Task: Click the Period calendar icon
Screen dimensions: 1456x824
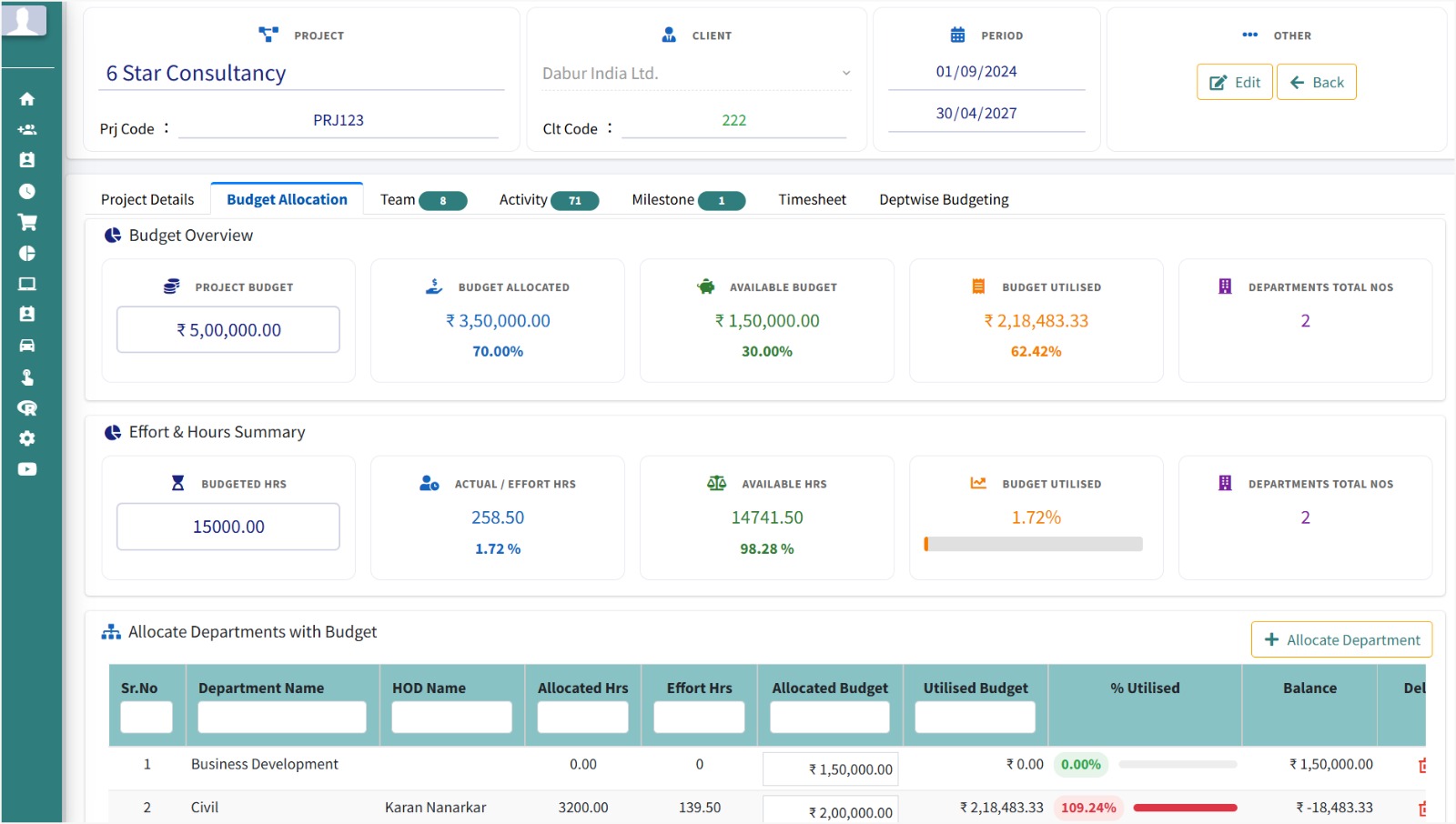Action: [x=957, y=35]
